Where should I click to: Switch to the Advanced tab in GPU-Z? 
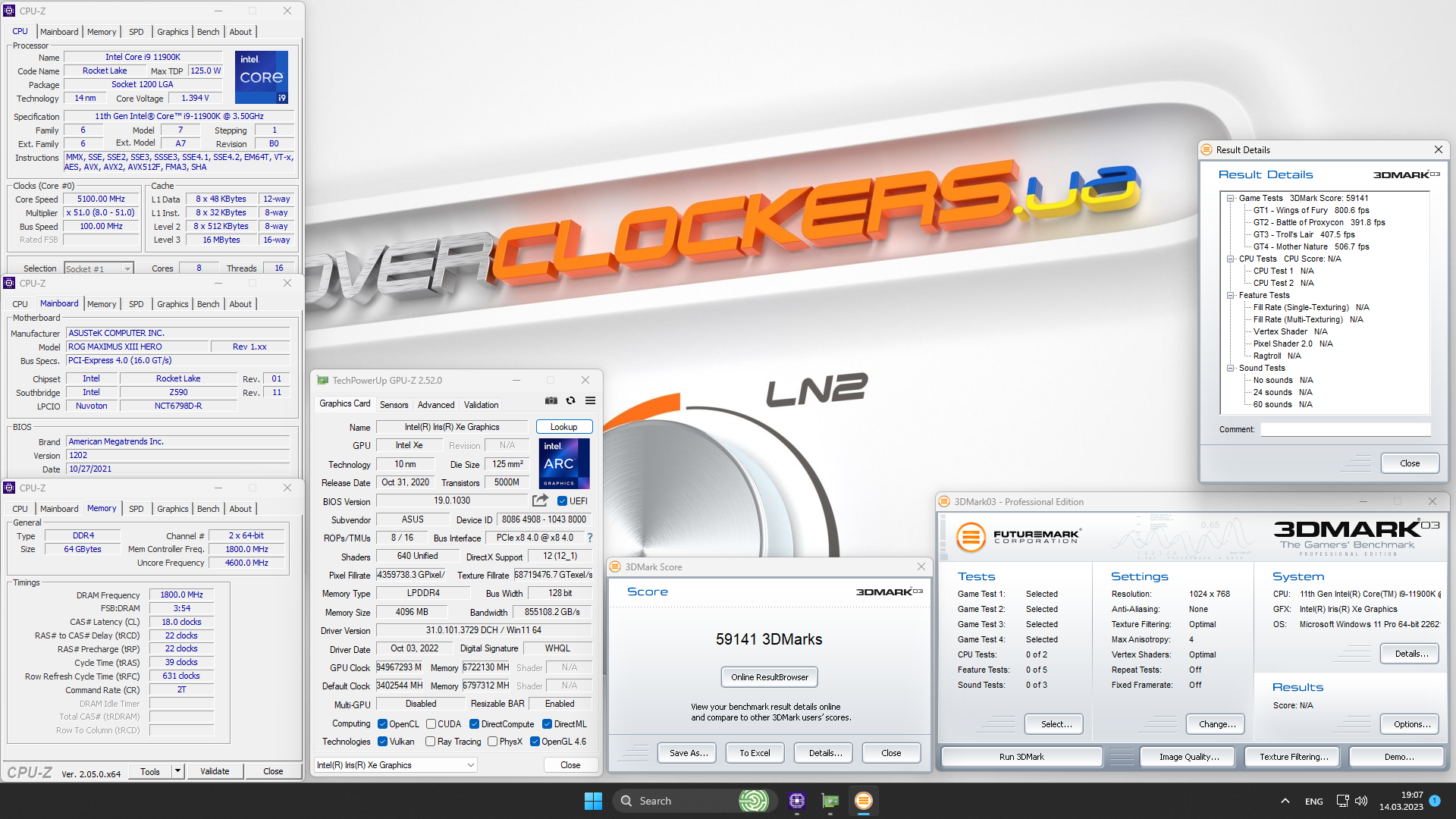436,405
